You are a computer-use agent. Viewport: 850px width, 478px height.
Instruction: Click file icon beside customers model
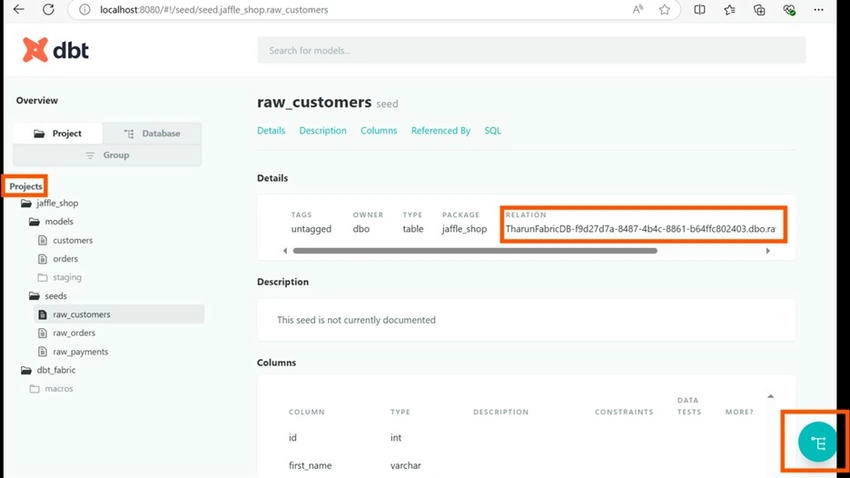42,240
